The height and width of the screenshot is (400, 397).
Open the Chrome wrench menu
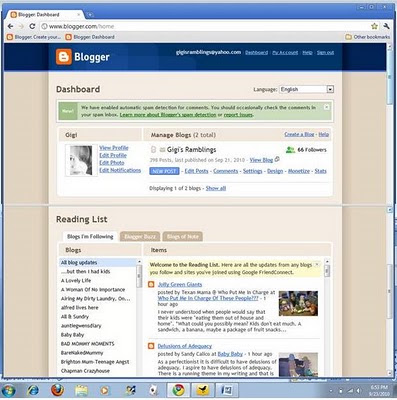coord(386,26)
